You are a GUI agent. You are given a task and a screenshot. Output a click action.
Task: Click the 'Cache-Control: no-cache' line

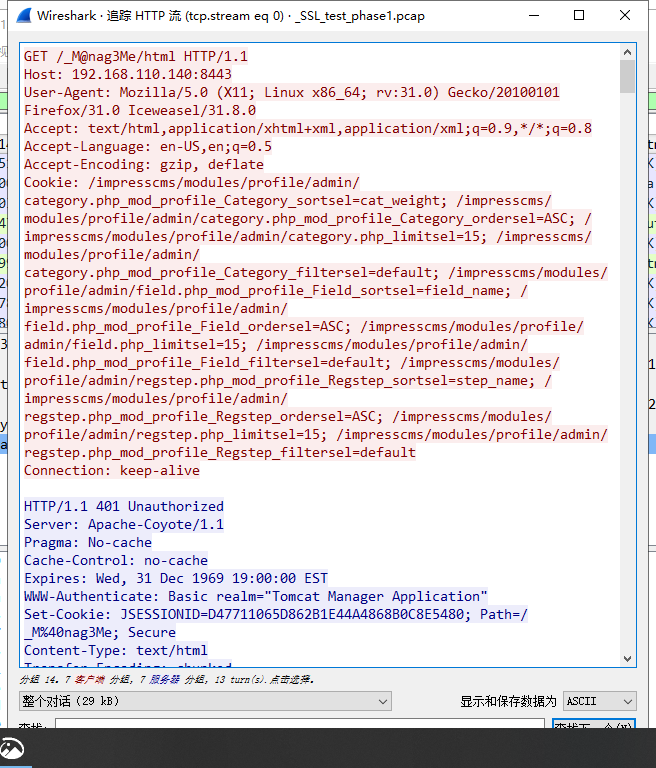click(x=116, y=561)
